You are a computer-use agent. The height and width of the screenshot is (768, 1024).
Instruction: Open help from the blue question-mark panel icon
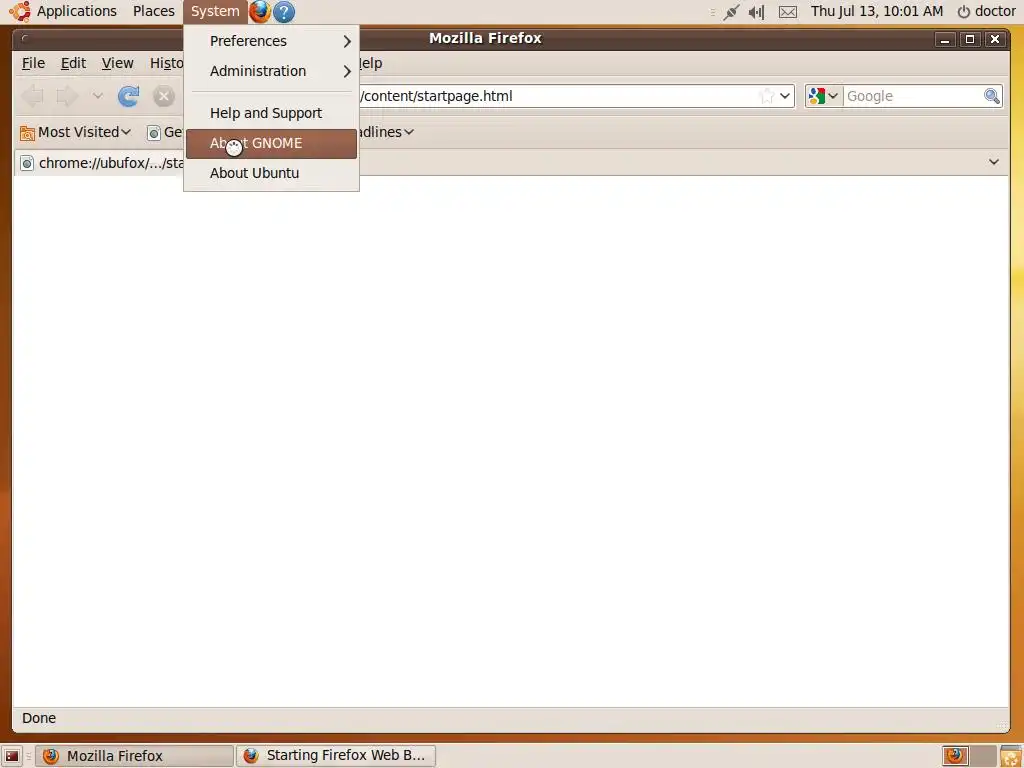pos(284,12)
